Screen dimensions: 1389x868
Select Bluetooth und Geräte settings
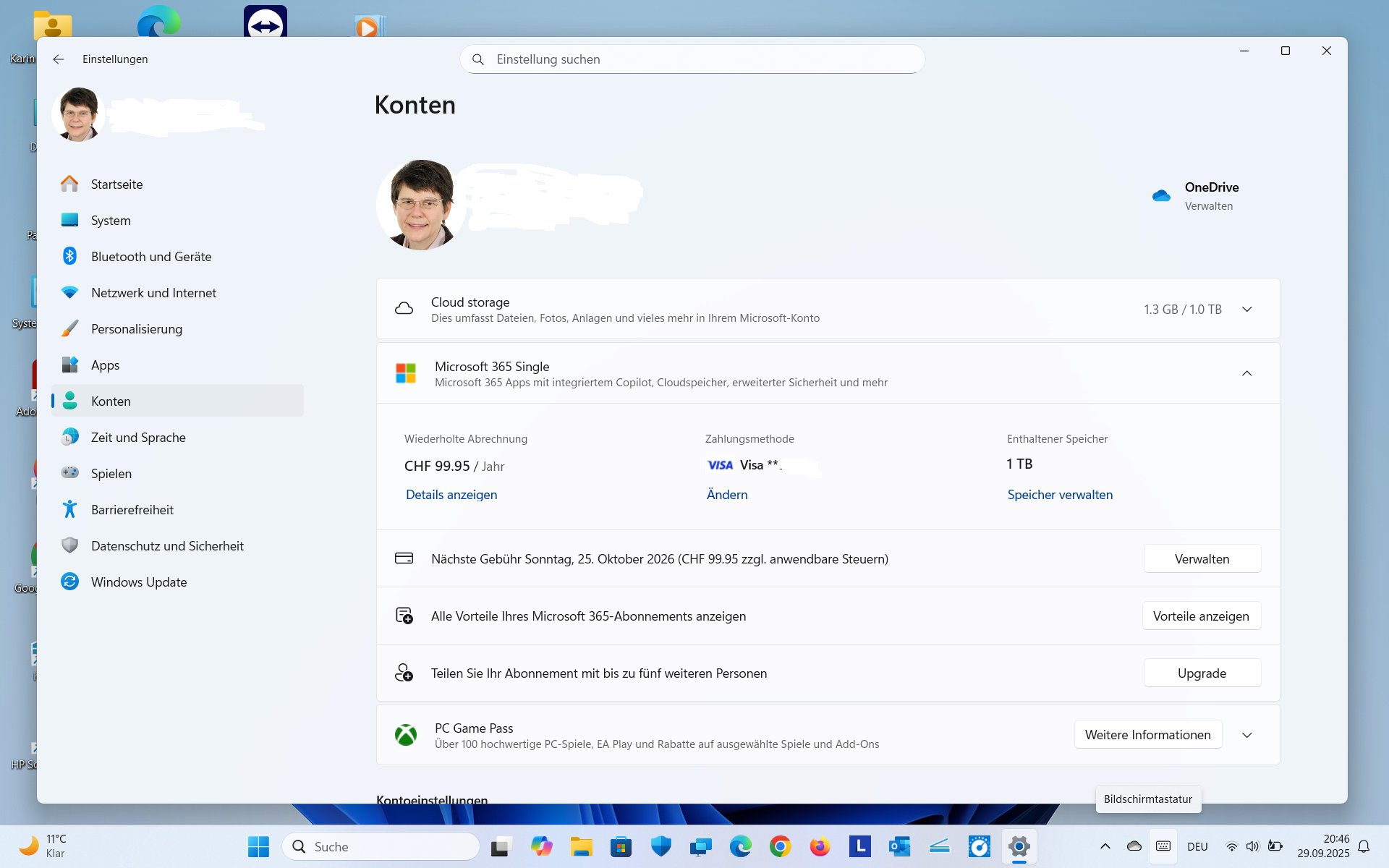pos(151,256)
